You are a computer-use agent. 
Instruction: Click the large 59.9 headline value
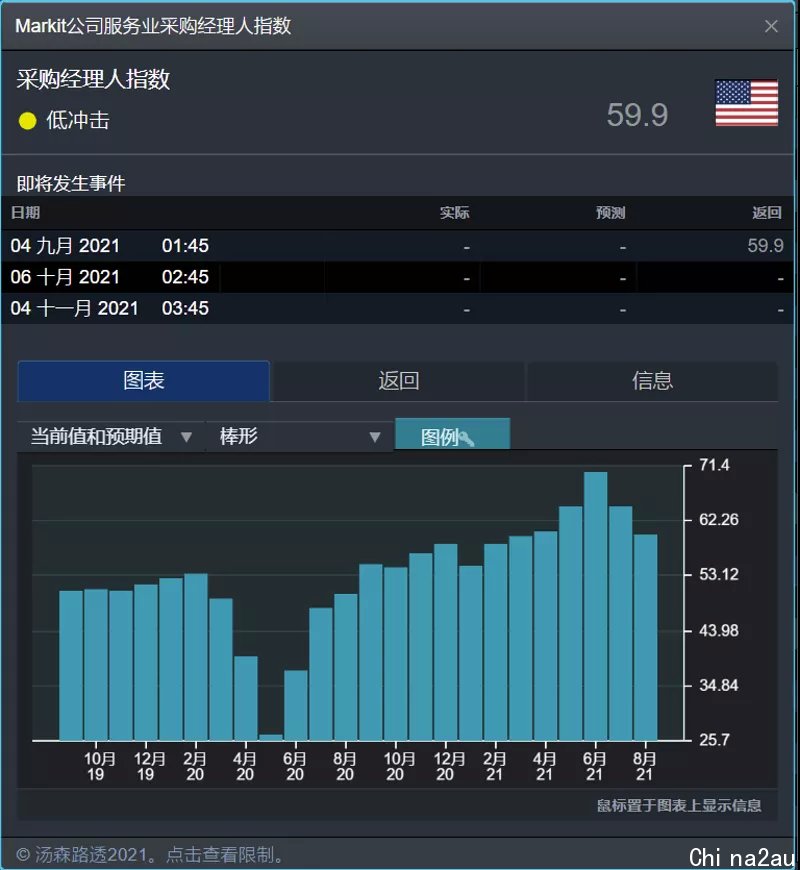(x=637, y=115)
